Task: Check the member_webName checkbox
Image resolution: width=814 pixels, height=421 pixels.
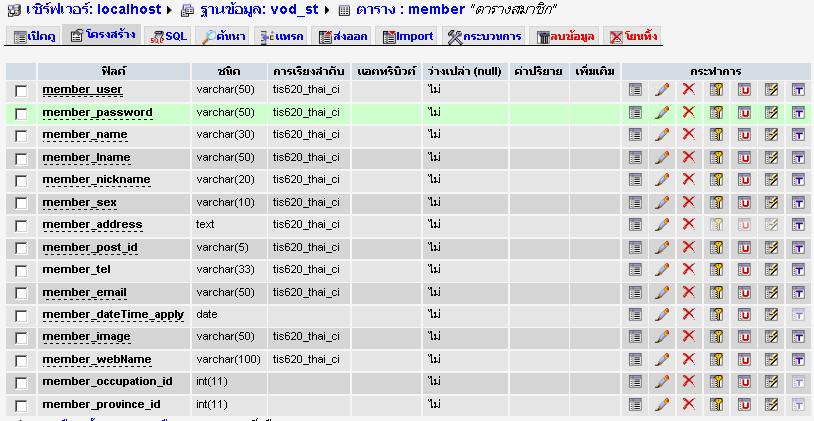Action: [21, 361]
